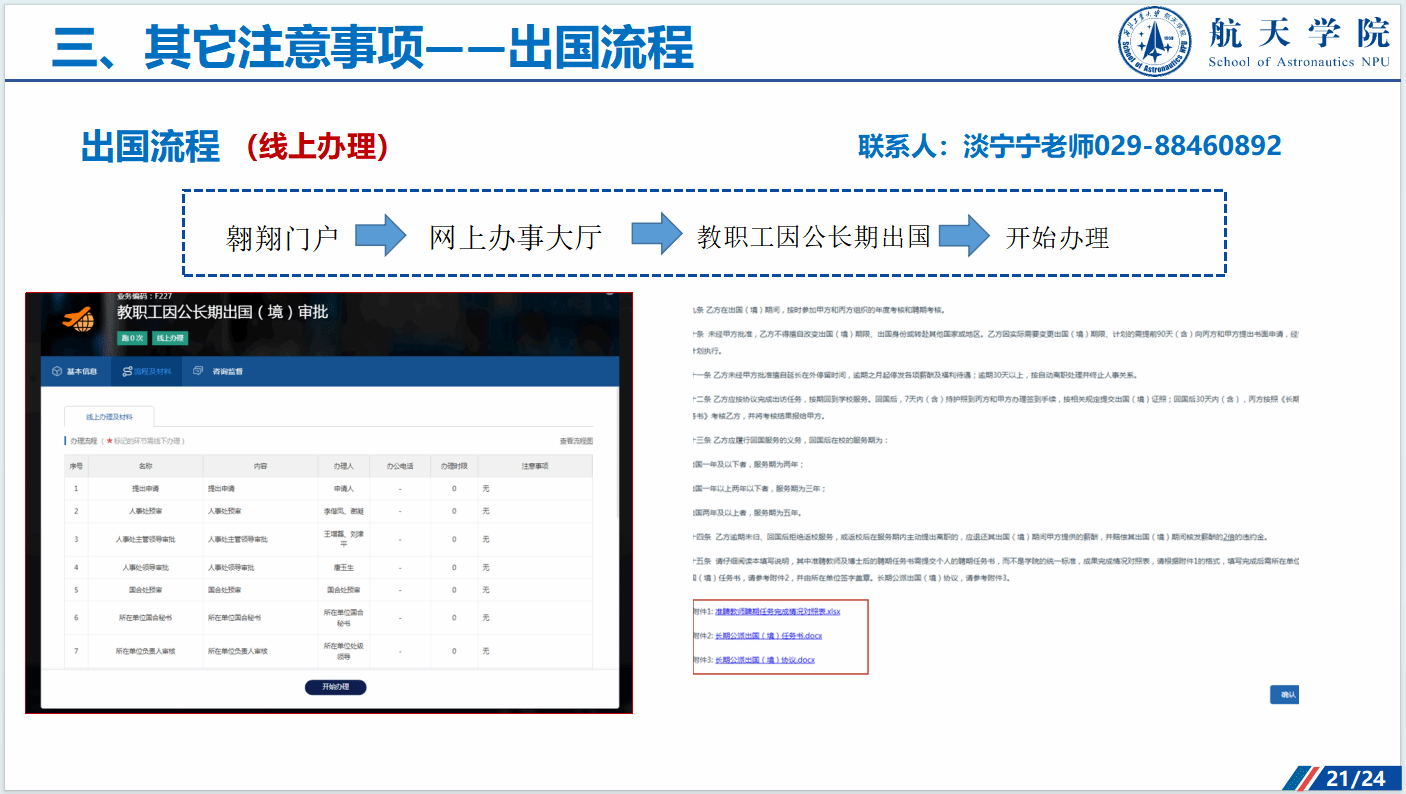This screenshot has width=1406, height=794.
Task: Click the first blue arrow after 翱翔门户
Action: (382, 236)
